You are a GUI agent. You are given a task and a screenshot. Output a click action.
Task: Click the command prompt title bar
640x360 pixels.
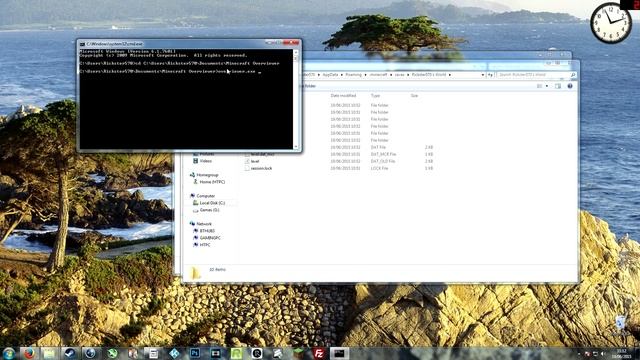point(171,44)
